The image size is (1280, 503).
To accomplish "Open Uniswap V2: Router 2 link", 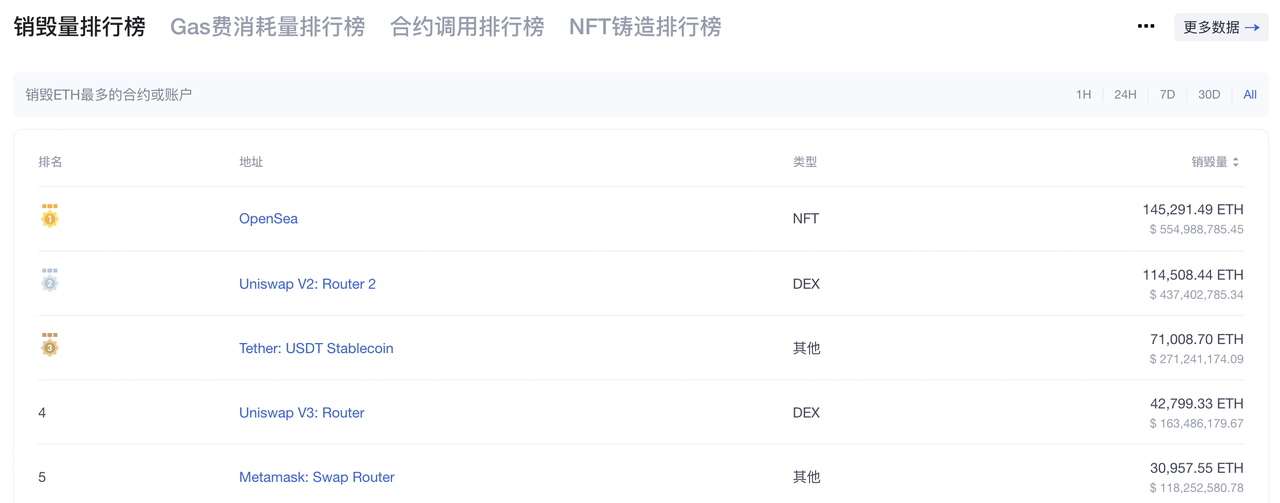I will pos(307,284).
